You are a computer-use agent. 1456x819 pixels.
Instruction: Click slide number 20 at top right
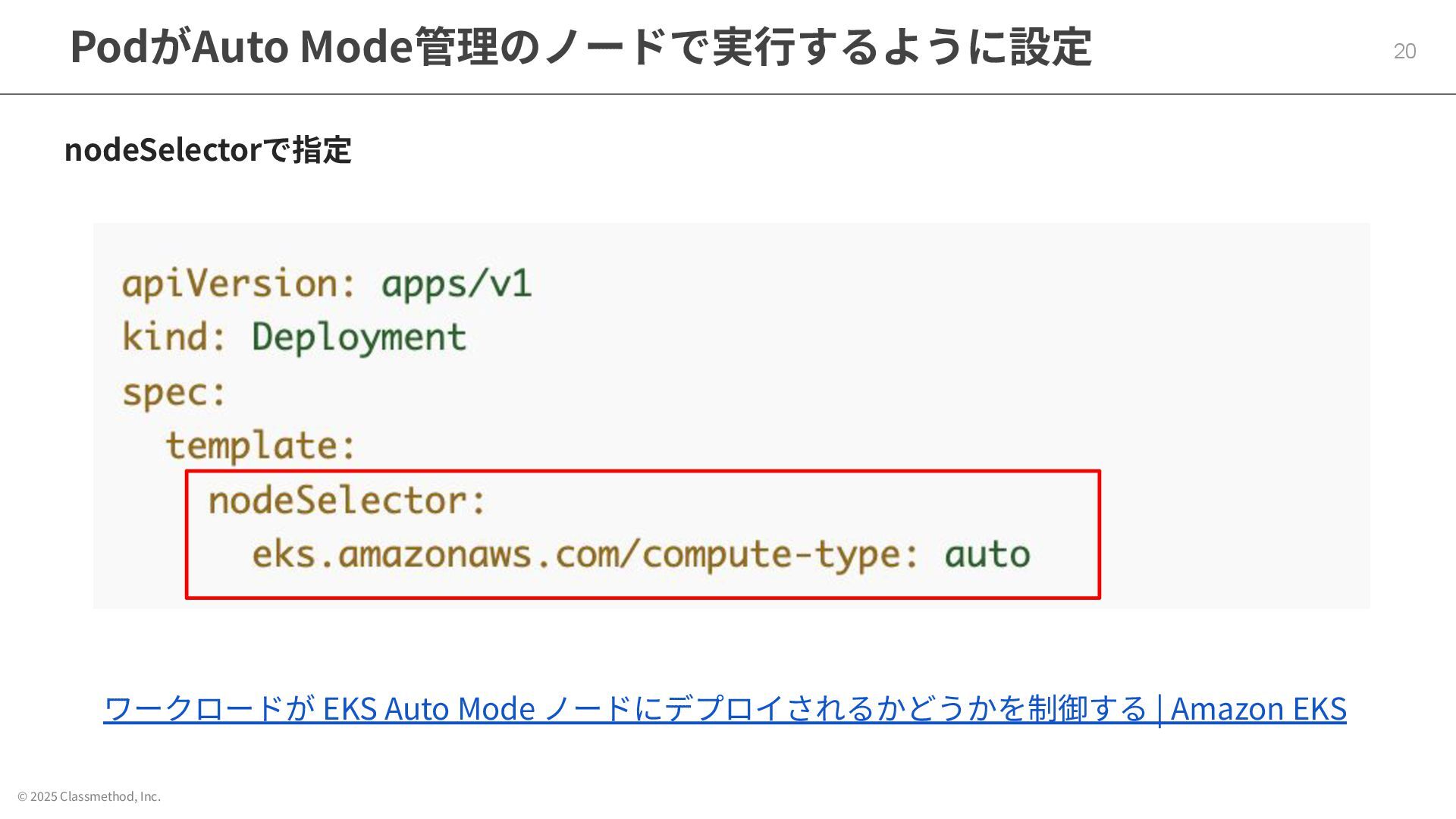click(x=1404, y=51)
